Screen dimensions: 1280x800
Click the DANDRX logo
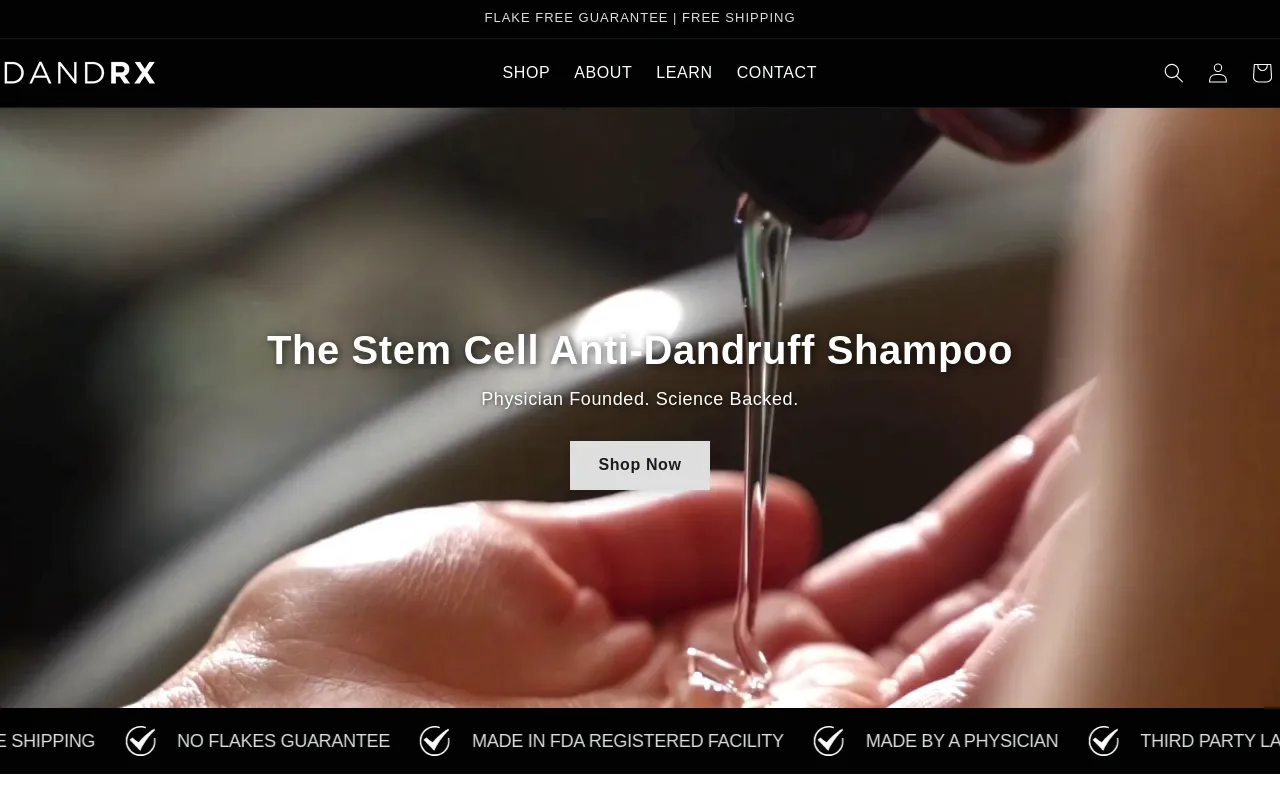[79, 73]
